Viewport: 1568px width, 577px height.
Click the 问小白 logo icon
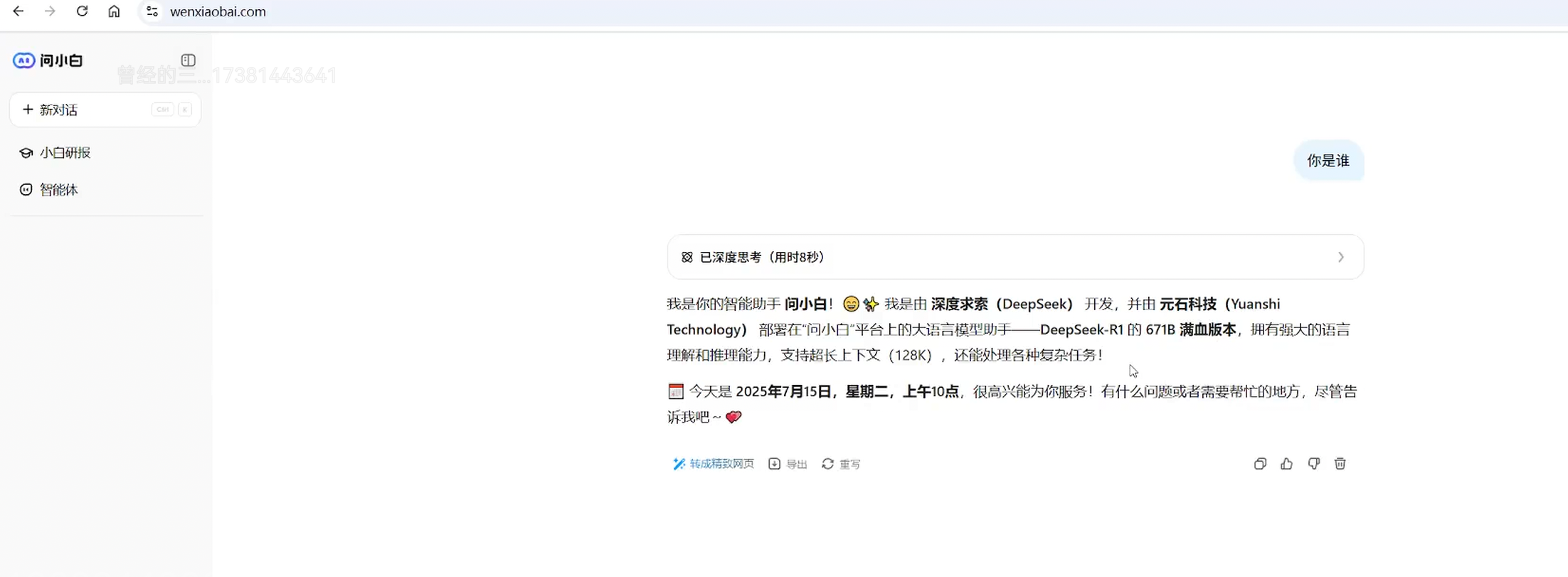pos(23,60)
